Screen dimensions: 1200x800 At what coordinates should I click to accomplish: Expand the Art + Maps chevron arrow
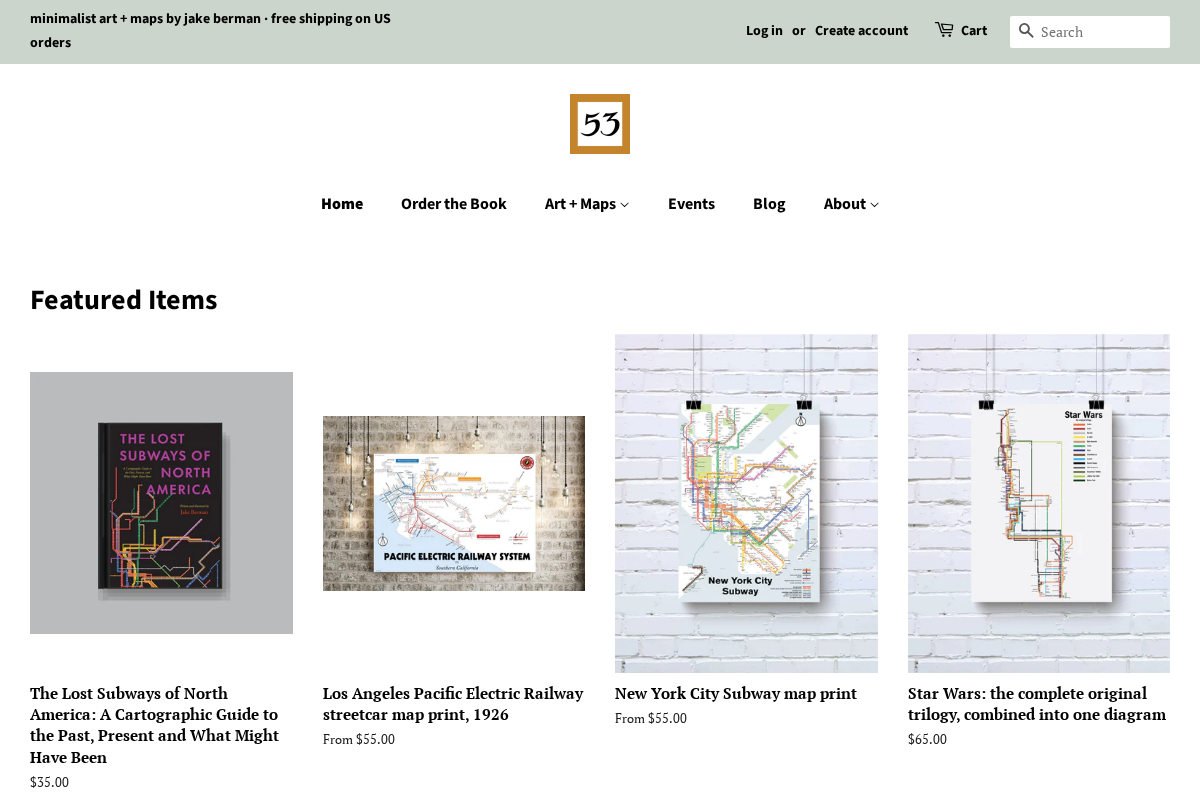(x=624, y=205)
